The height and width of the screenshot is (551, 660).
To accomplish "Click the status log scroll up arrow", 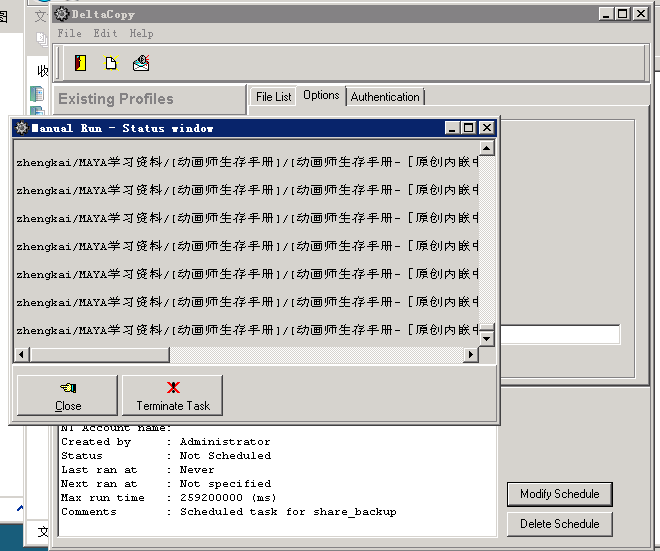I will 486,148.
